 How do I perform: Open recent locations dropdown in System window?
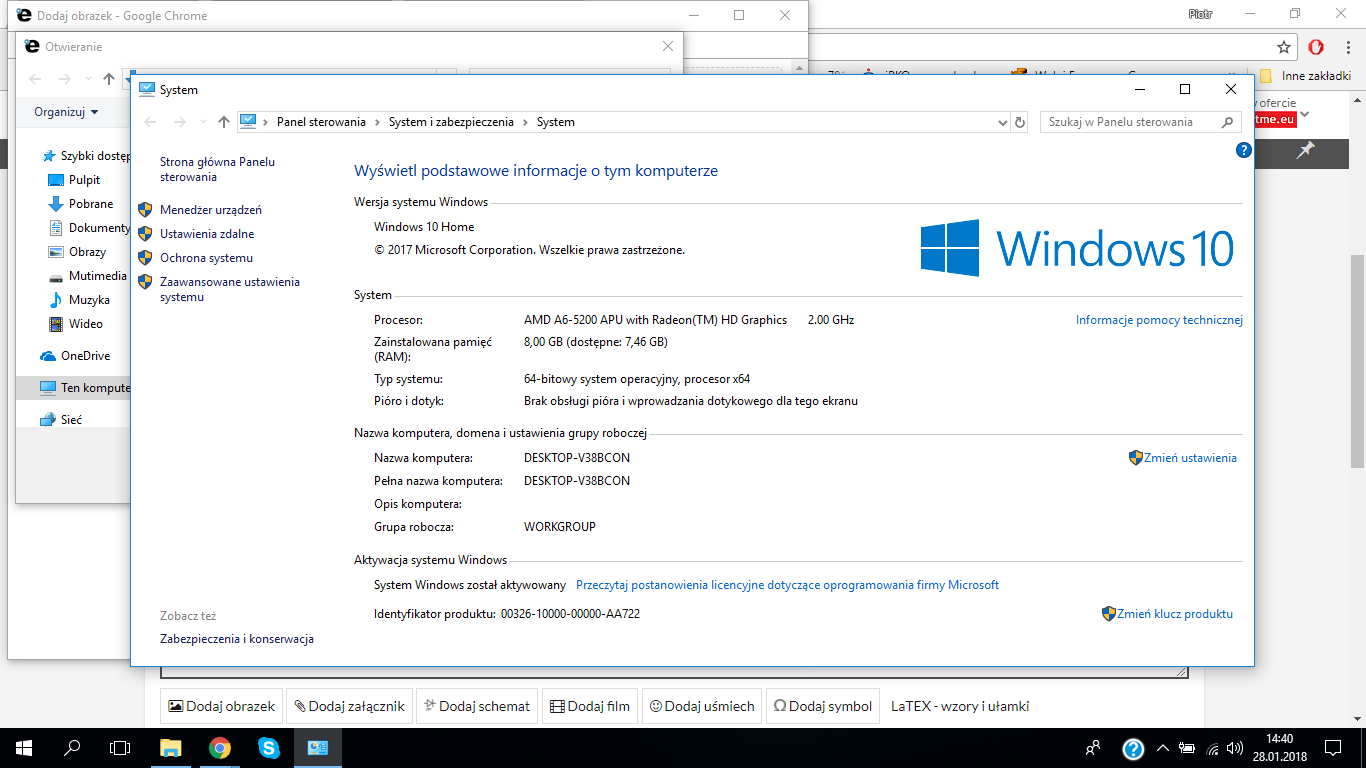[203, 122]
